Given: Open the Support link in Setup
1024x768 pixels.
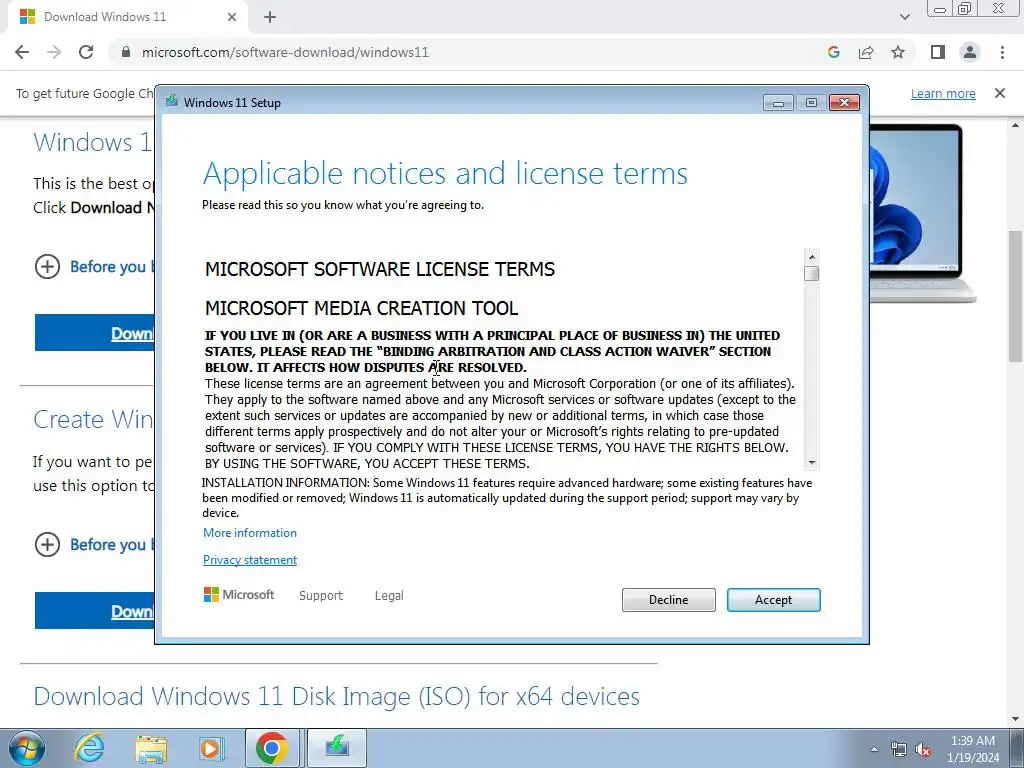Looking at the screenshot, I should pyautogui.click(x=321, y=596).
